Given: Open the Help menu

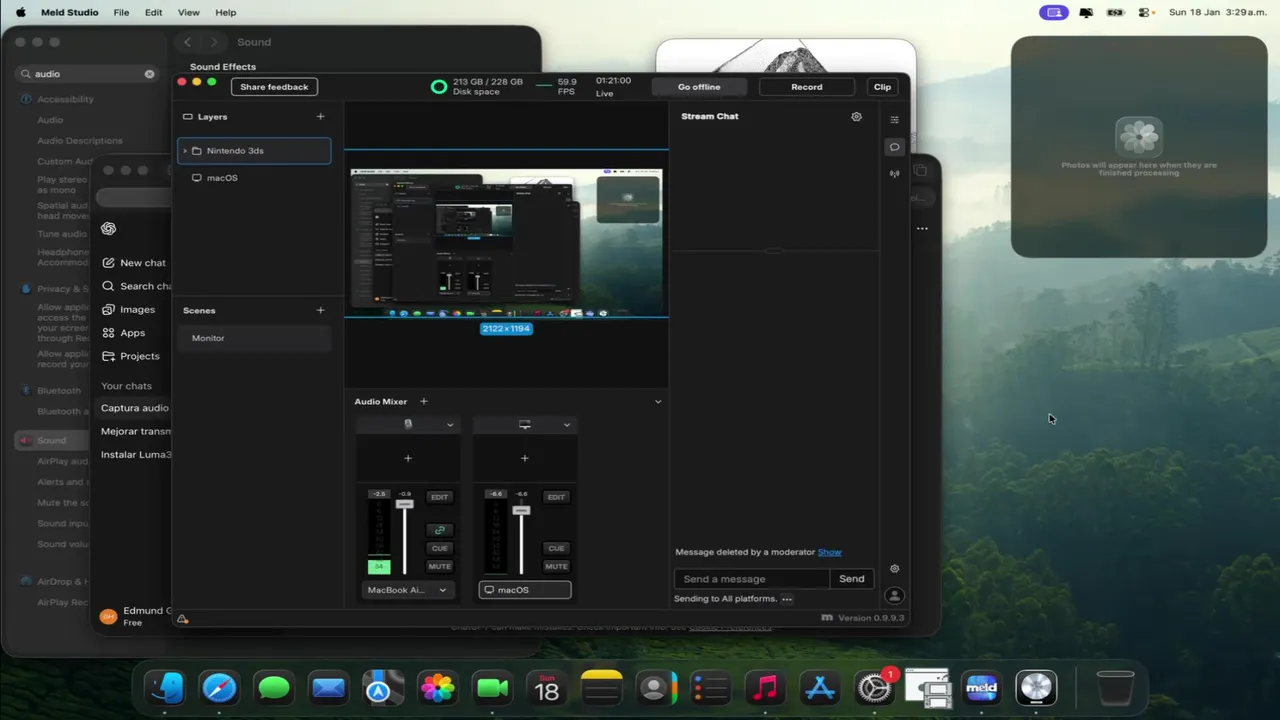Looking at the screenshot, I should tap(226, 12).
